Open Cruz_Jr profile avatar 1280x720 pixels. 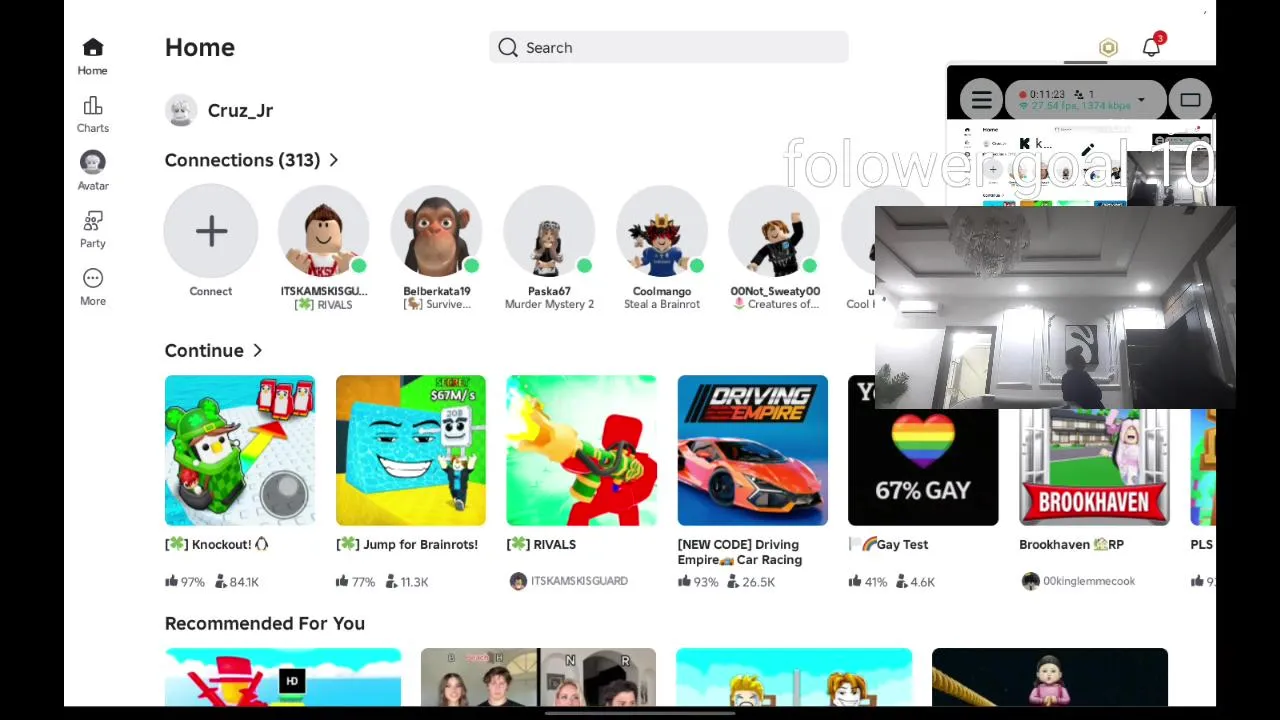(181, 110)
